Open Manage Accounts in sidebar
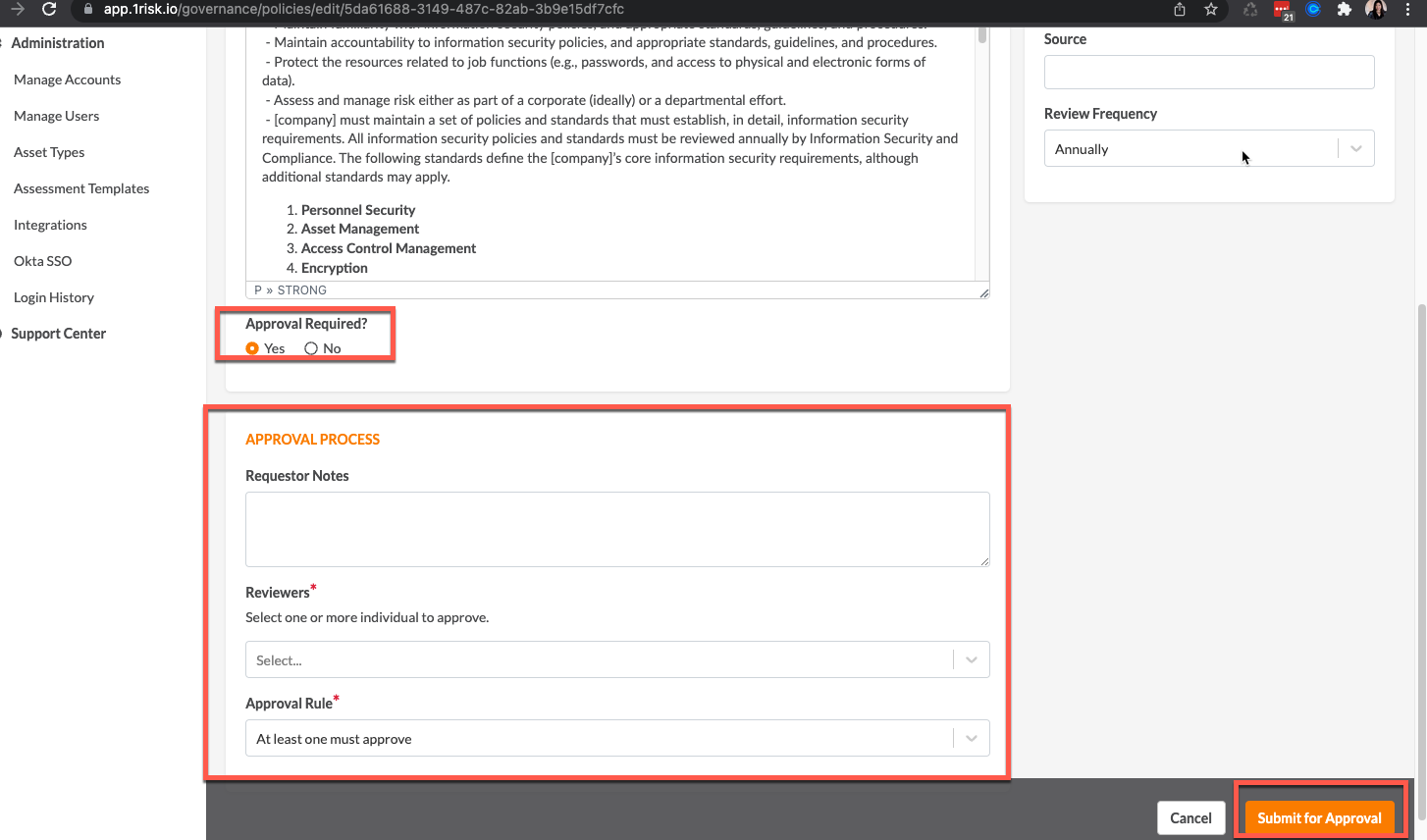Screen dimensions: 1427x840 tap(67, 79)
